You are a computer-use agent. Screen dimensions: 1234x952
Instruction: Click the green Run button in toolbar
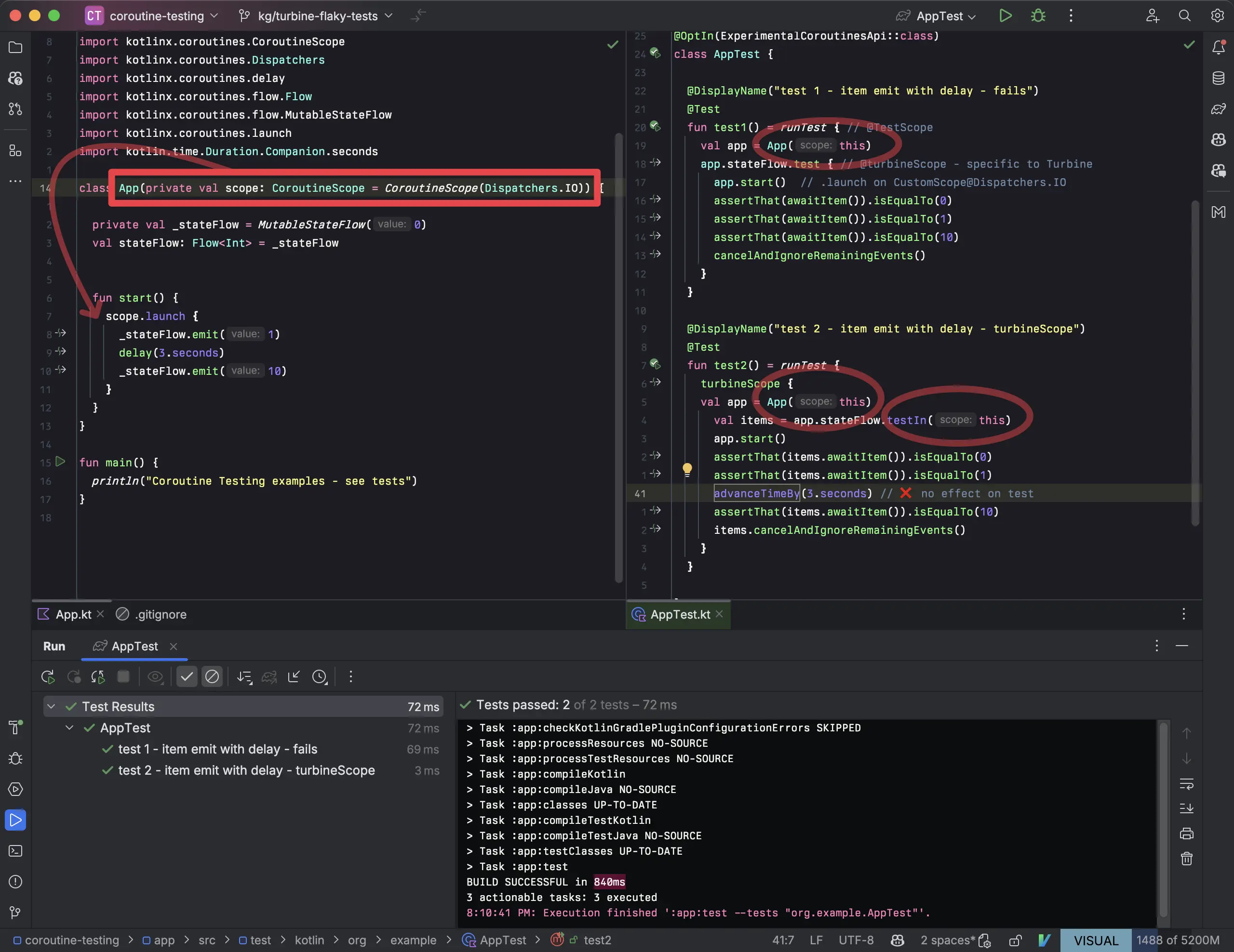1005,16
